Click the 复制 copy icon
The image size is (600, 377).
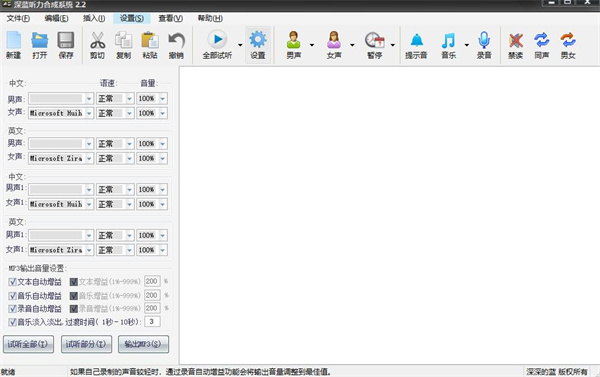click(124, 45)
